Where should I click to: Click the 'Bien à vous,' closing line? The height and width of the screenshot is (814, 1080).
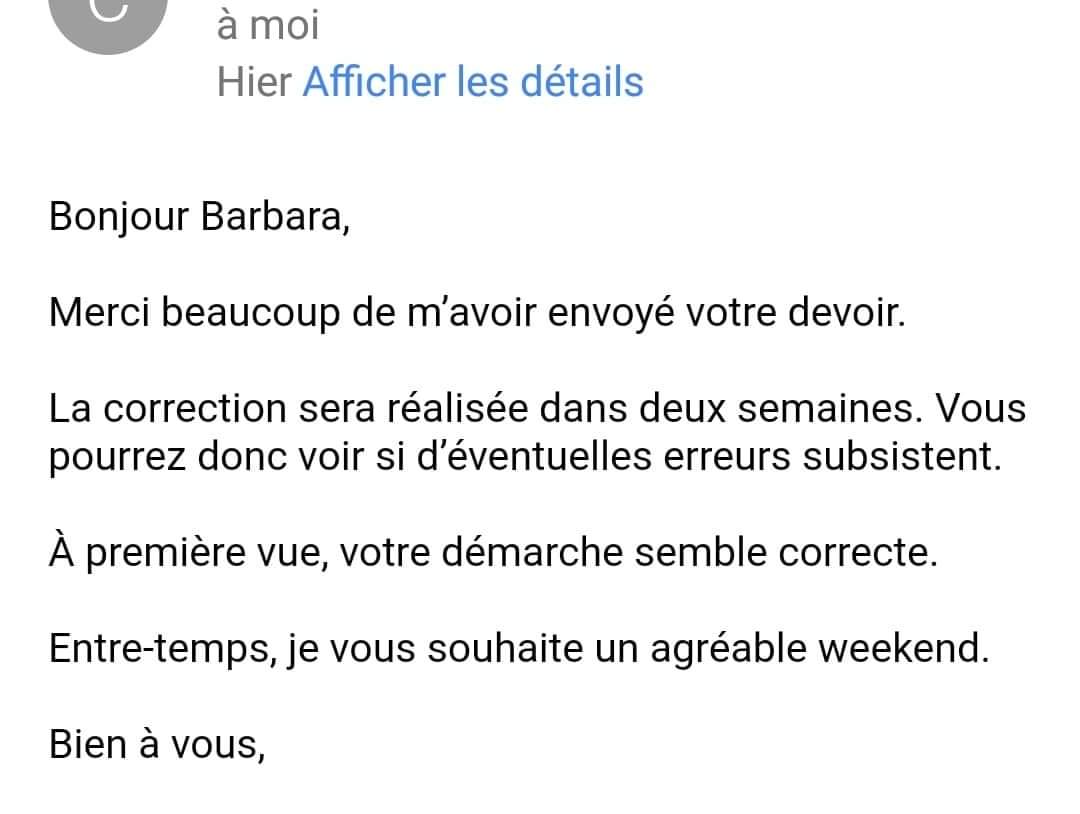(x=157, y=745)
